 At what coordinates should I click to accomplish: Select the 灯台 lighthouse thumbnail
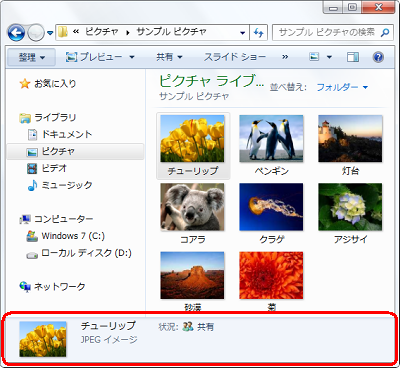click(x=350, y=139)
